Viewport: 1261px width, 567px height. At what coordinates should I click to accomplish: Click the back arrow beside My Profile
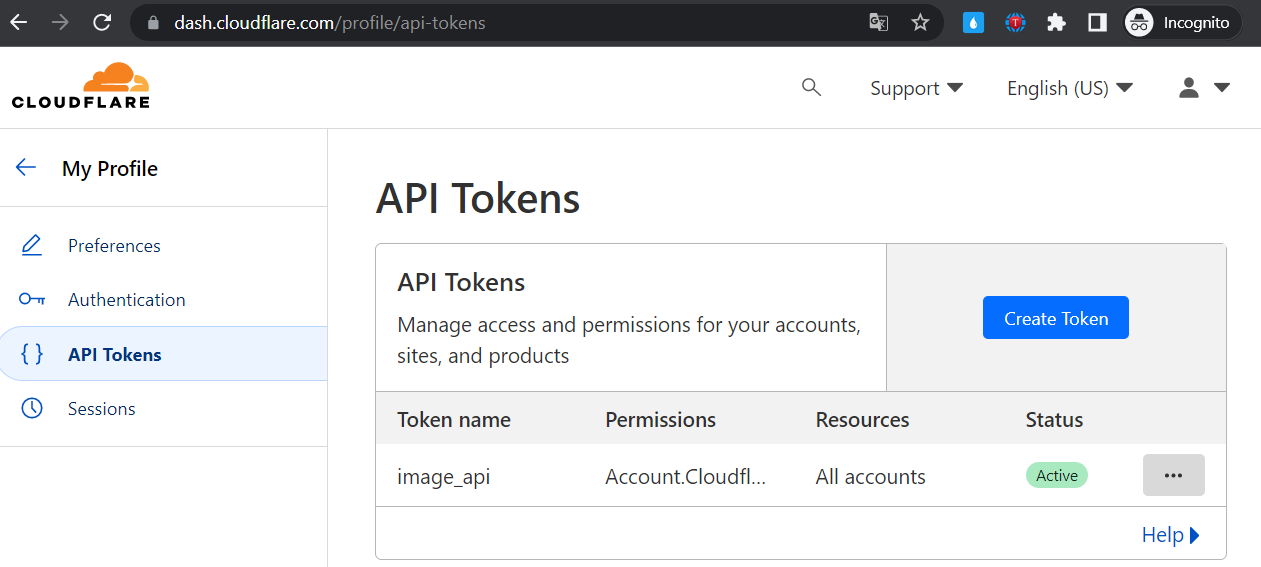point(26,168)
